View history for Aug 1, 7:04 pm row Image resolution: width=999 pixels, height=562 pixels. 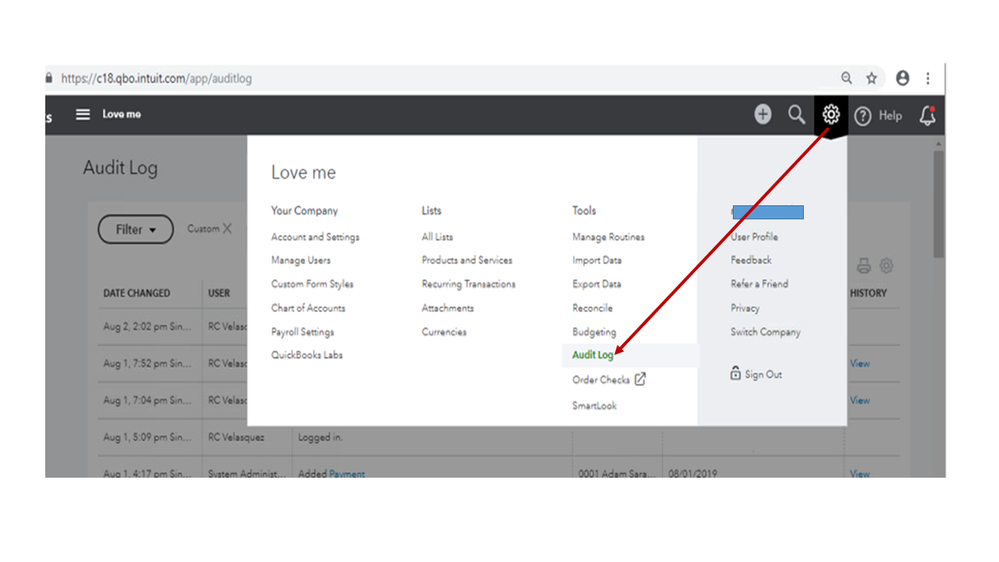pyautogui.click(x=860, y=401)
